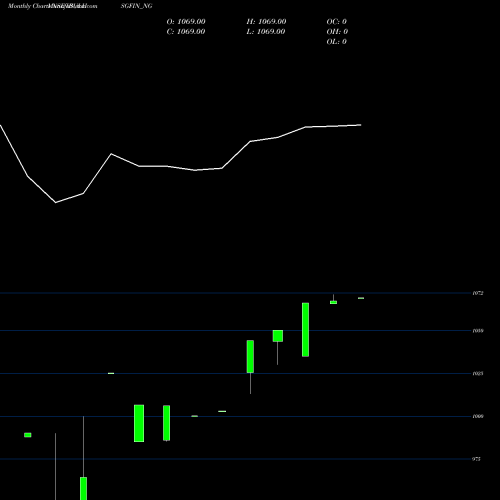This screenshot has height=500, width=500.
Task: Click the latest small candle at far right
Action: pyautogui.click(x=361, y=298)
